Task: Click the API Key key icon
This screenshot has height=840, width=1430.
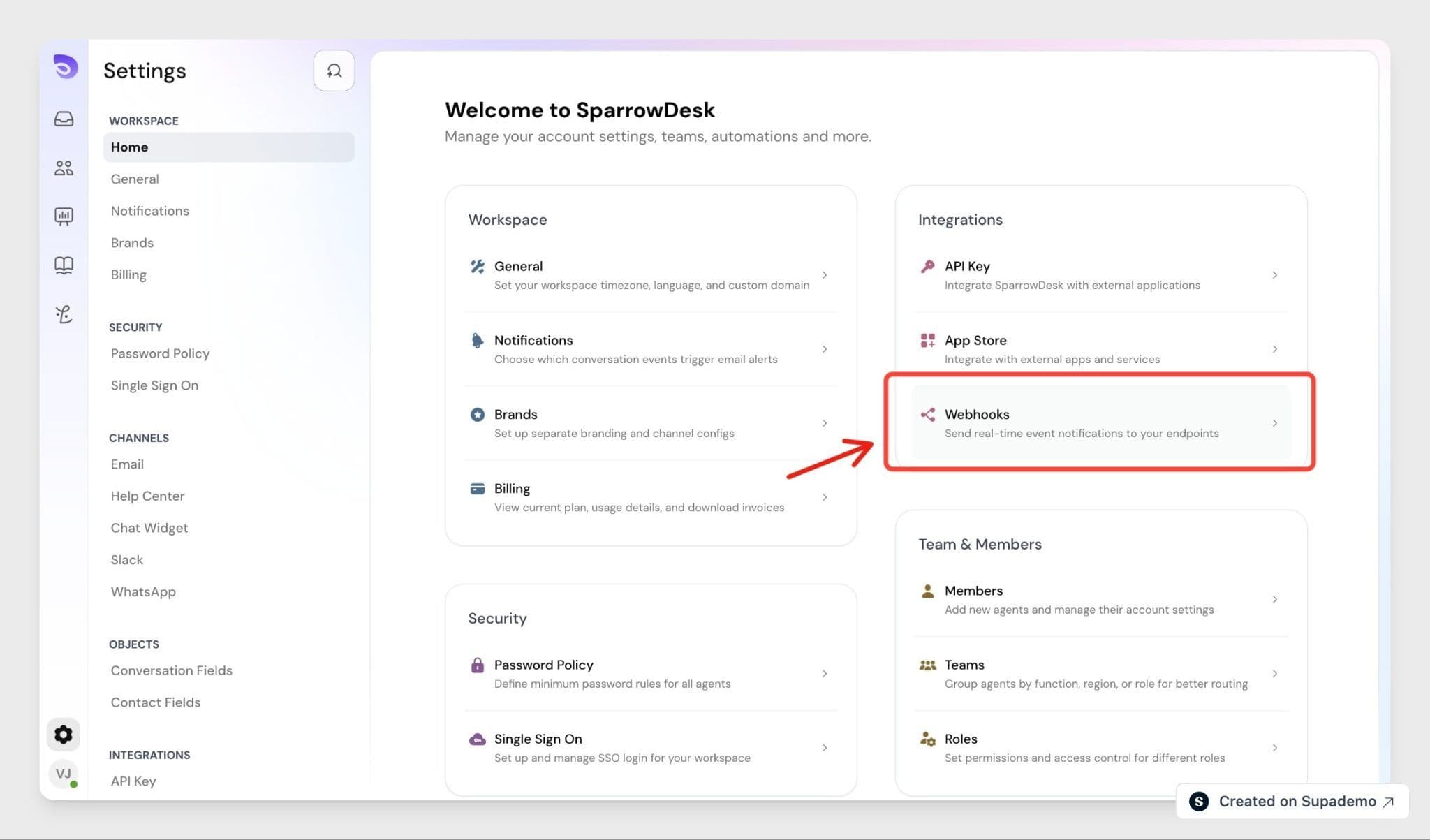Action: click(927, 266)
